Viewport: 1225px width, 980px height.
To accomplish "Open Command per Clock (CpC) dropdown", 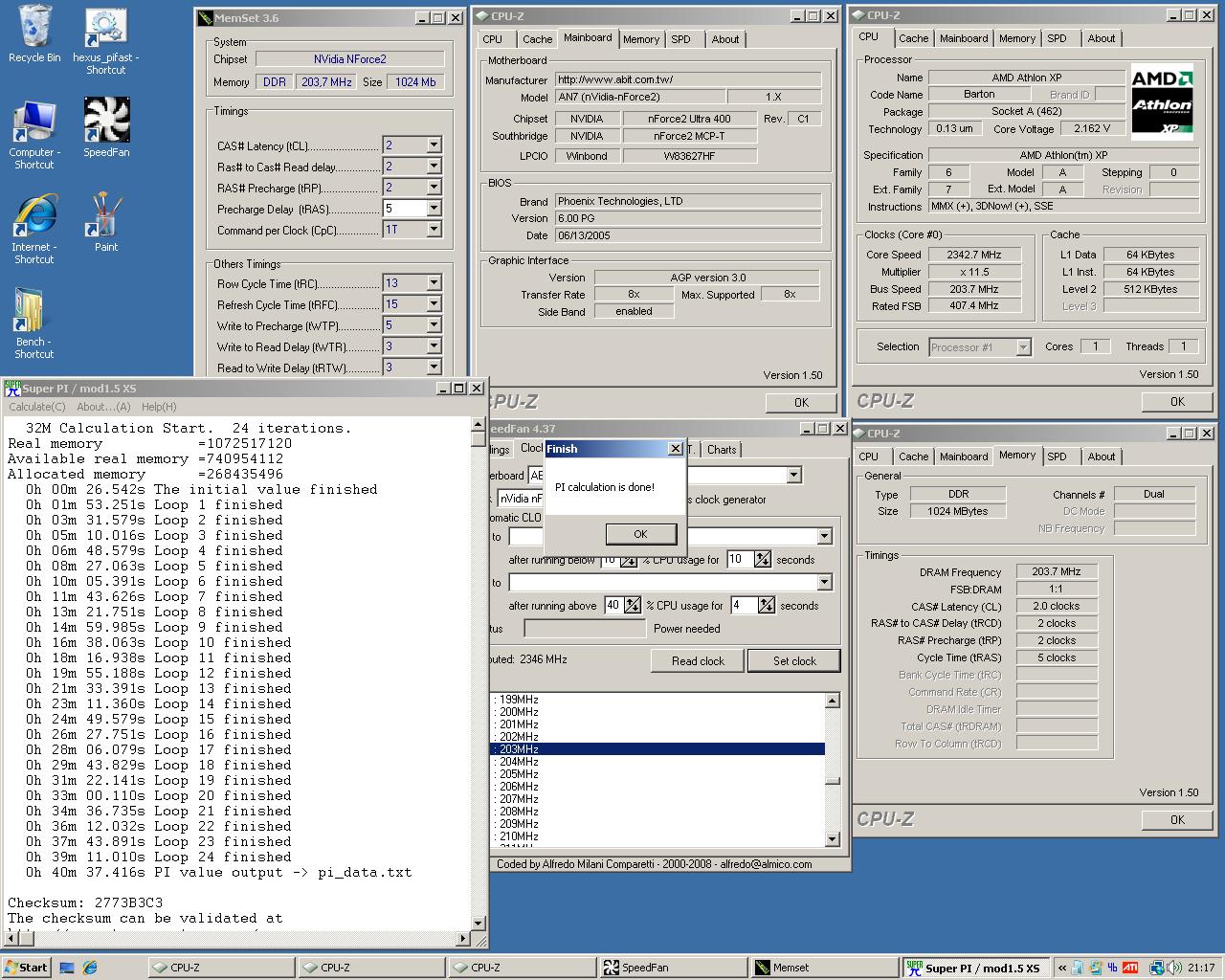I will tap(434, 230).
